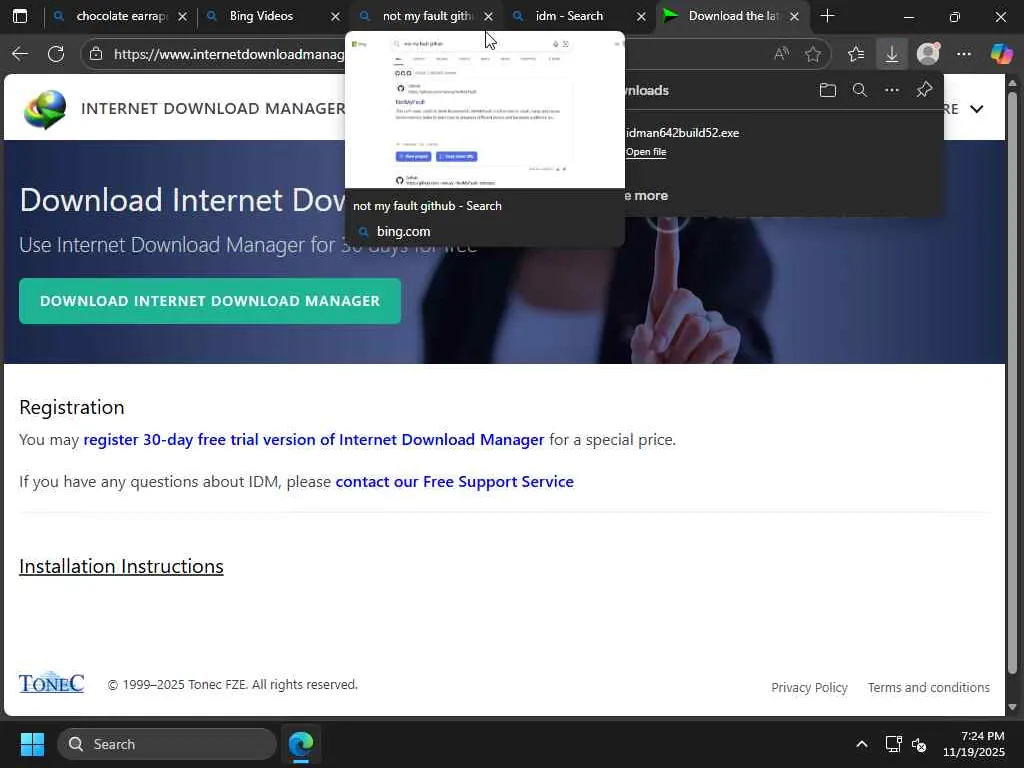Click the Tonec logo in footer

pos(52,683)
